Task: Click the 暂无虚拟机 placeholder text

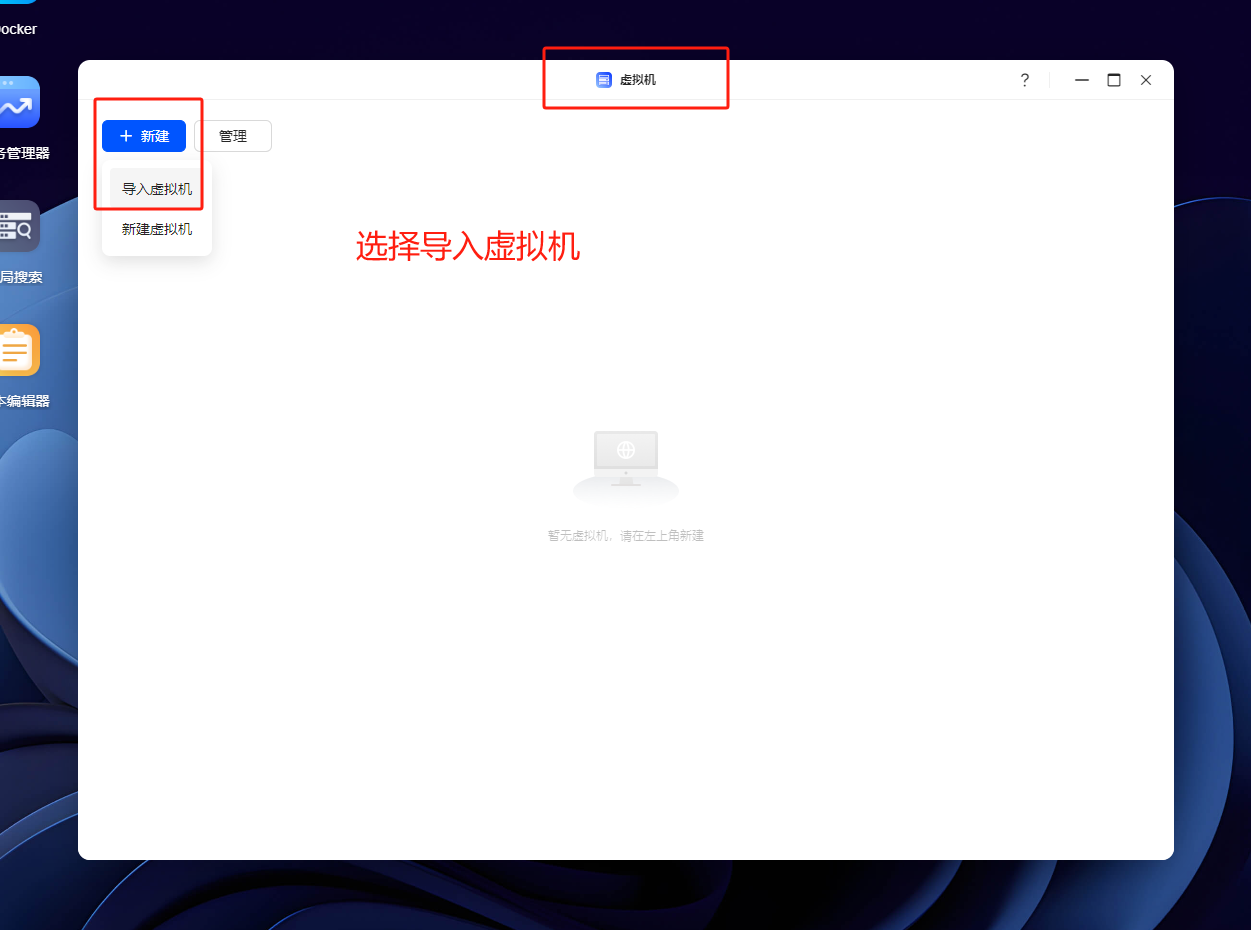Action: [x=626, y=536]
